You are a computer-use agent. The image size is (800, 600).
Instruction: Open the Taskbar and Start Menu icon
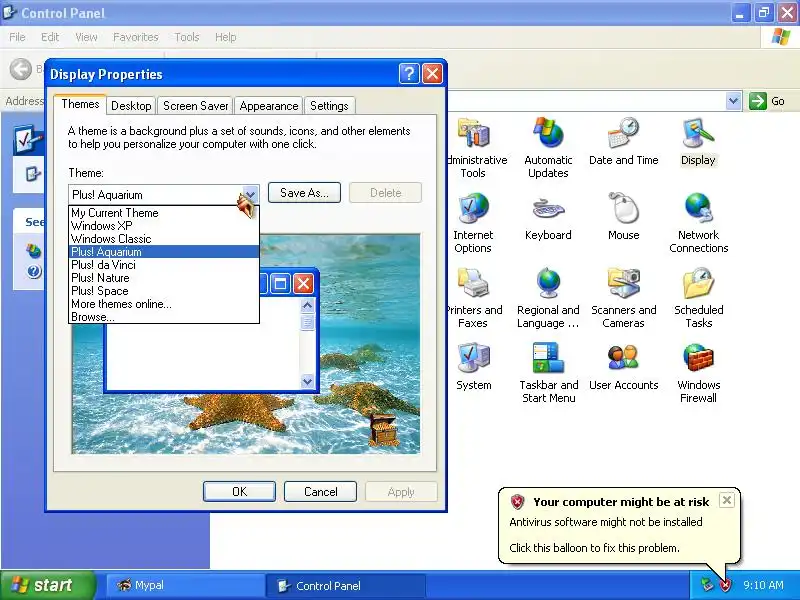coord(548,358)
